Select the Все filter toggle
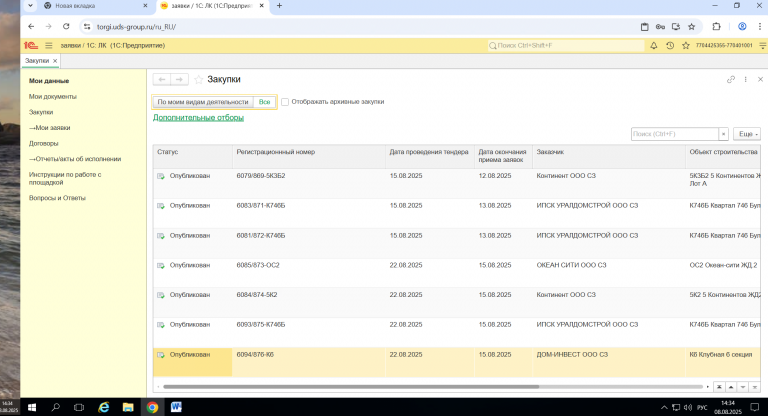This screenshot has height=416, width=768. [264, 102]
